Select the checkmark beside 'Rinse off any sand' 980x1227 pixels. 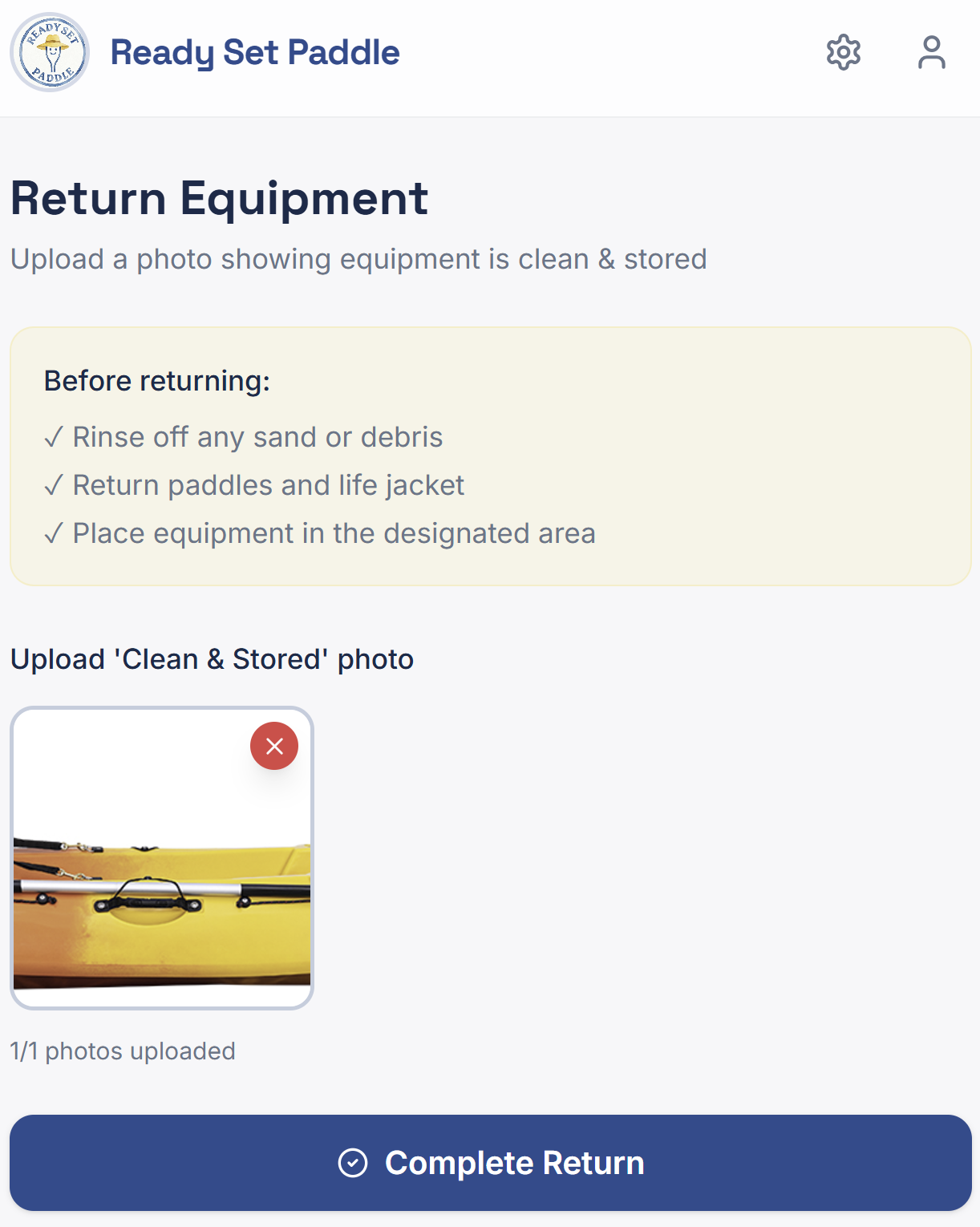coord(54,437)
